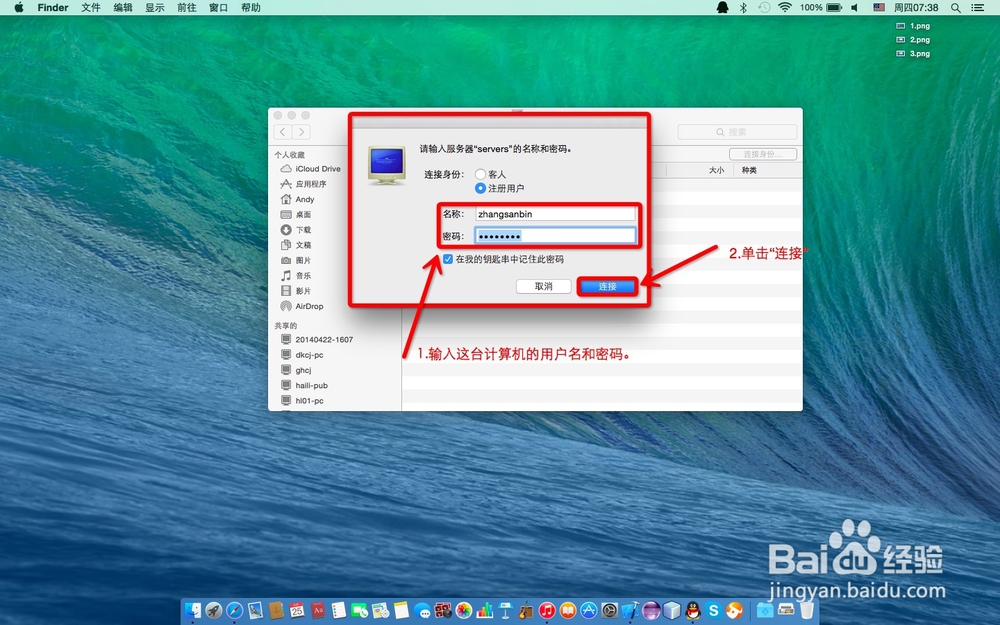Open iTunes in the Dock
Image resolution: width=1000 pixels, height=625 pixels.
[547, 610]
